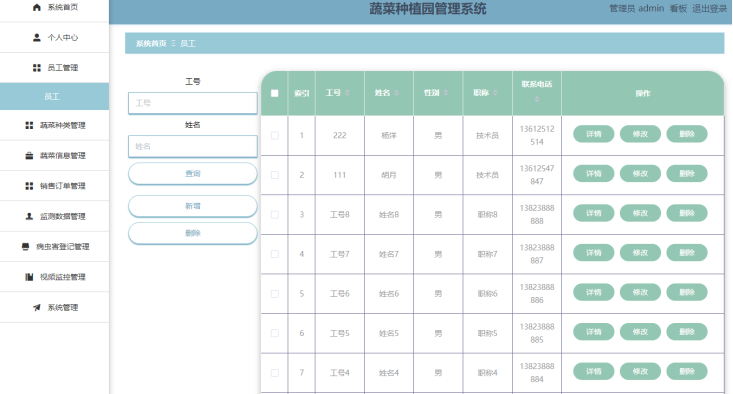
Task: Click the 操作 column header
Action: [x=643, y=93]
